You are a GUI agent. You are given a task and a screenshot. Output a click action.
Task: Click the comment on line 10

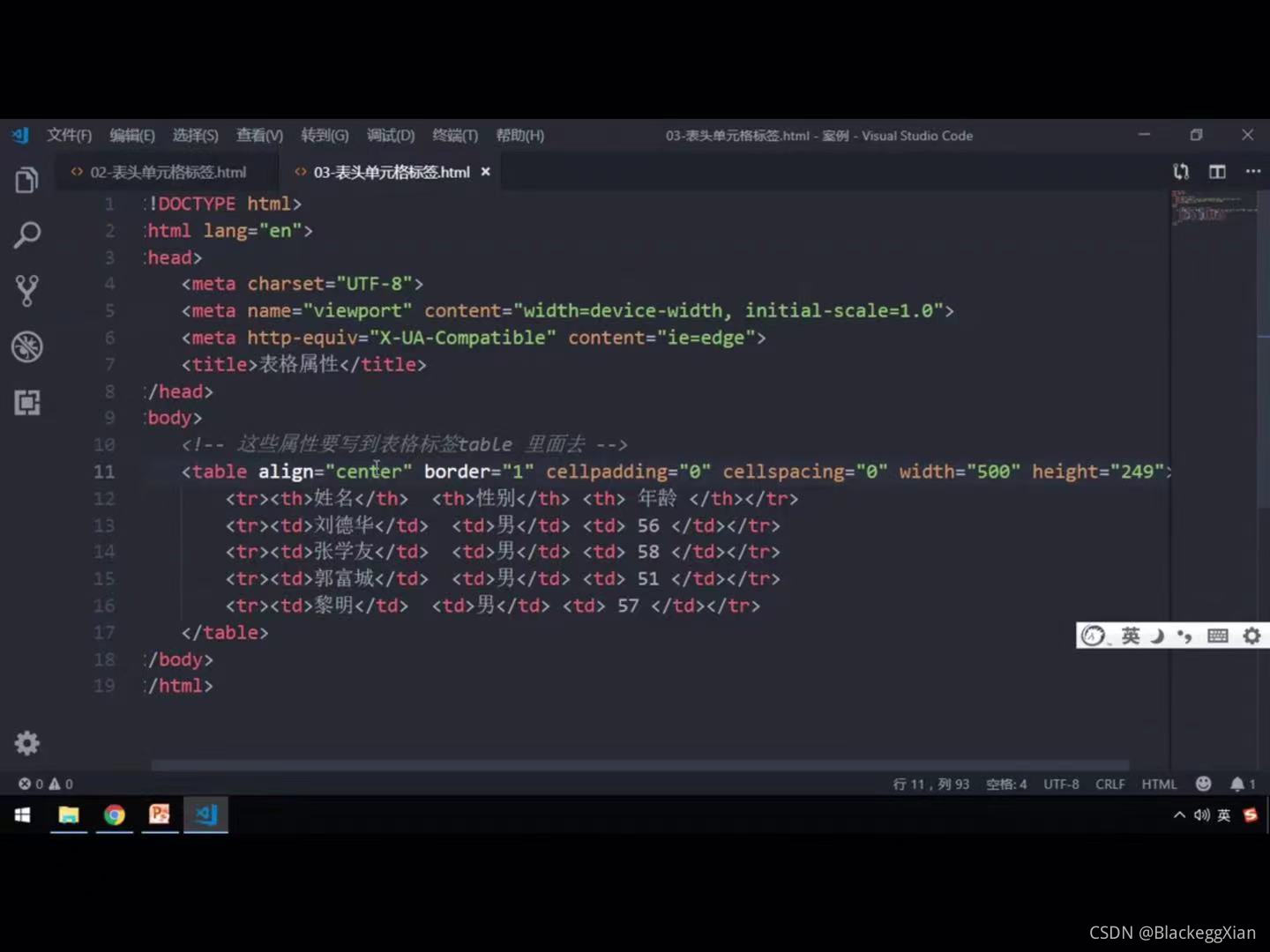[405, 444]
